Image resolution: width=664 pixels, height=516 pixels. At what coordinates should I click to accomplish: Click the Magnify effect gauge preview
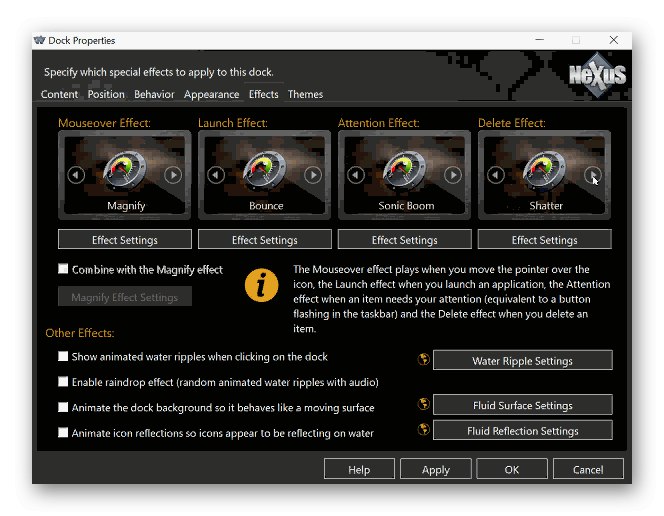124,170
